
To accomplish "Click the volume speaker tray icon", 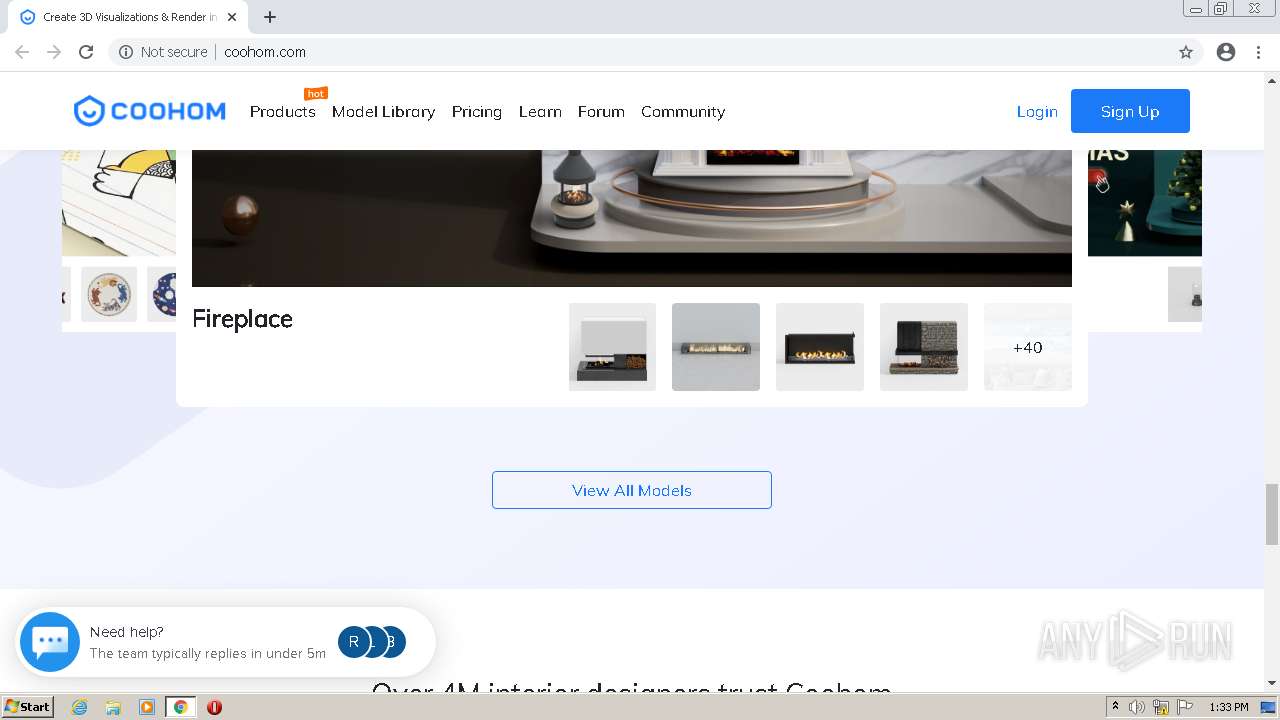I will click(x=1137, y=707).
